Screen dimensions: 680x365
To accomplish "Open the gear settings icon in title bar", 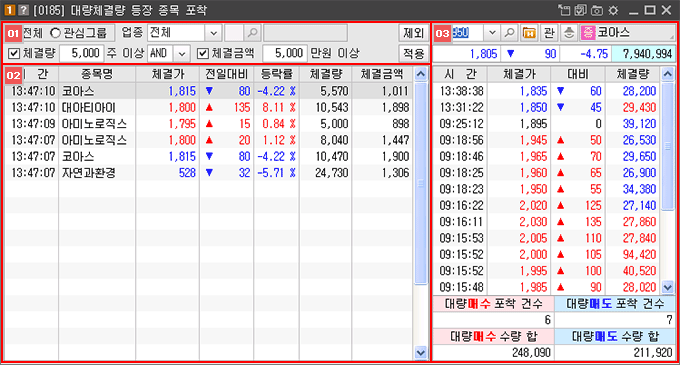I will click(613, 10).
